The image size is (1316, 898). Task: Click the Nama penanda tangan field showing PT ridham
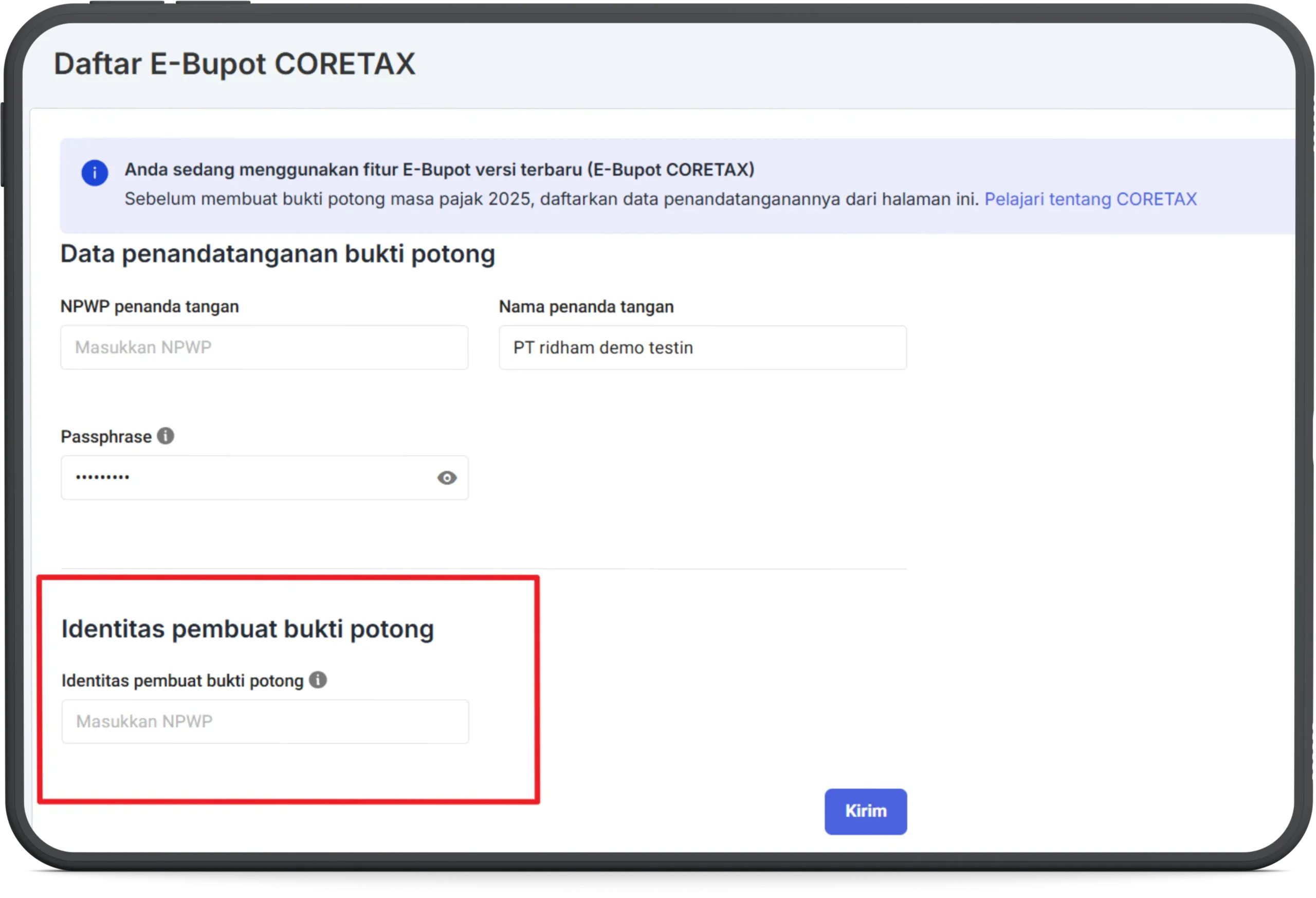click(x=702, y=347)
